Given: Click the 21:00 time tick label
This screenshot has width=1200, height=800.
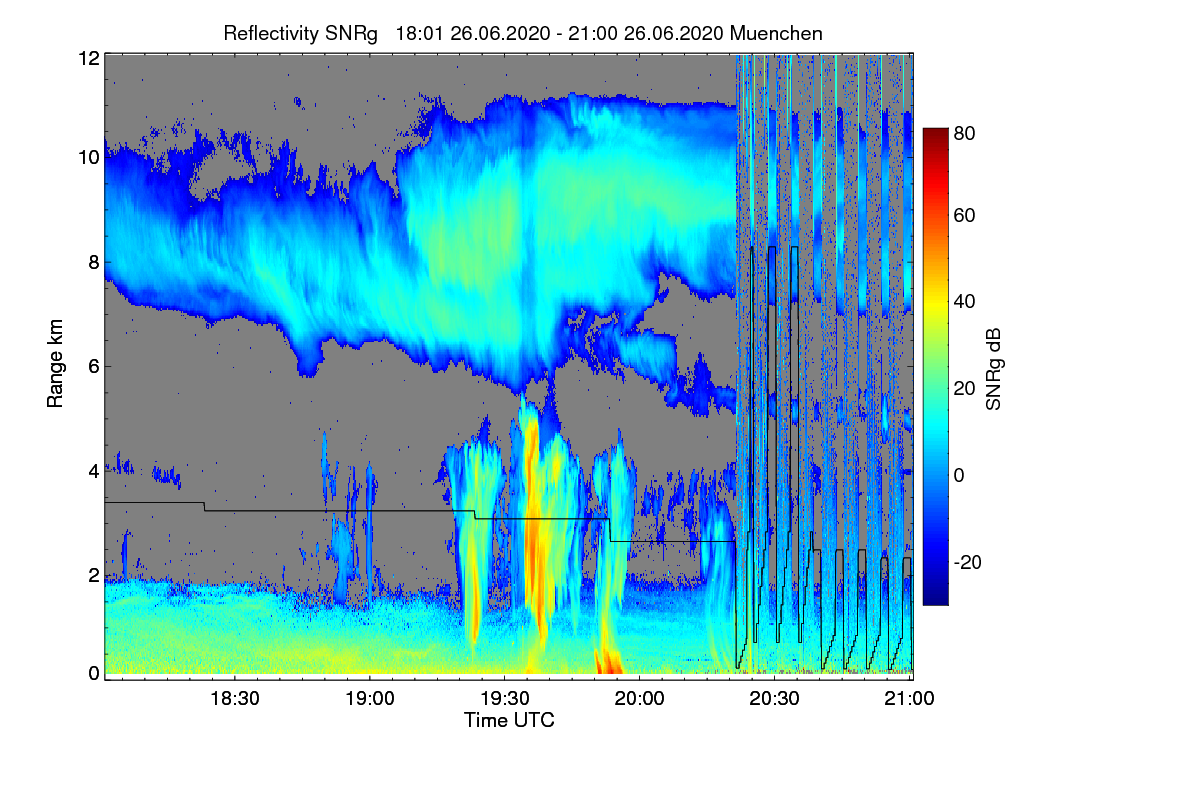Looking at the screenshot, I should click(x=909, y=698).
